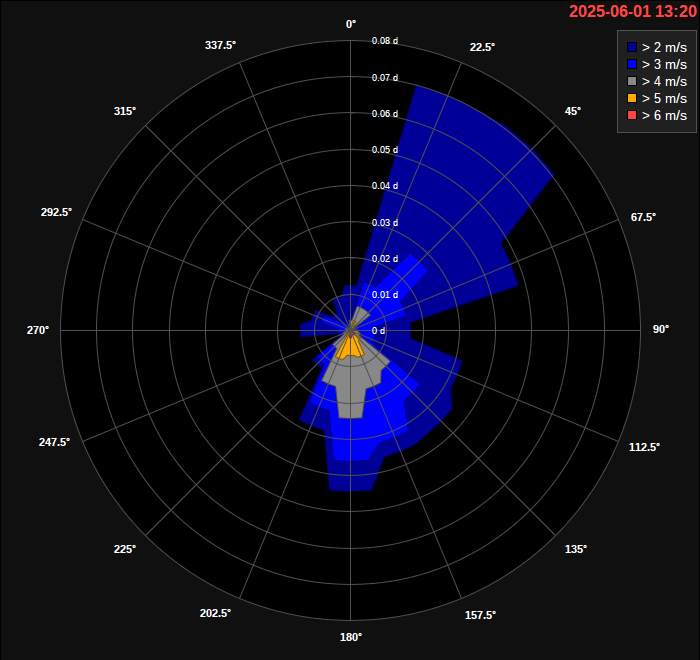Image resolution: width=700 pixels, height=660 pixels.
Task: Select the orange > 5 m/s wedge near center
Action: [350, 347]
